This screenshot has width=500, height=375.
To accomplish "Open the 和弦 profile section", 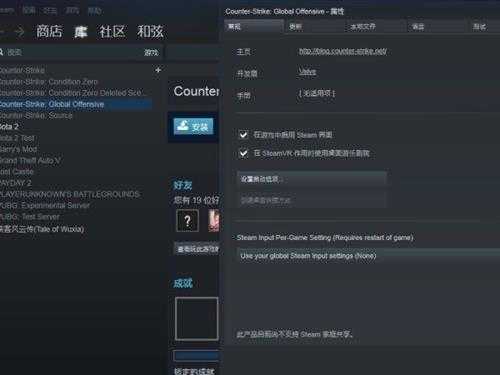I will point(150,31).
